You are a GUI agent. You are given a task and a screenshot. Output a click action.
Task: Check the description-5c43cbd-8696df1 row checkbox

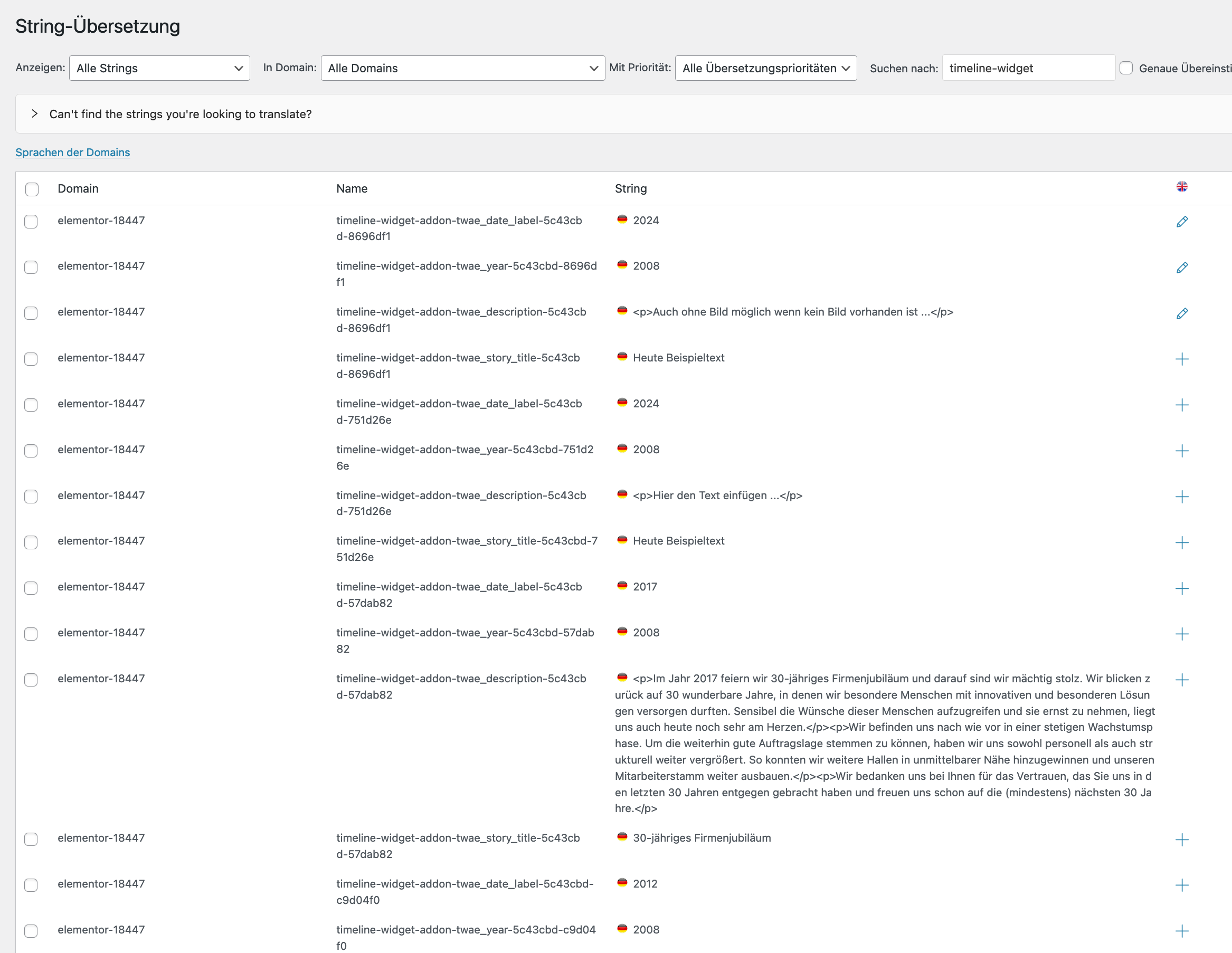pyautogui.click(x=31, y=313)
